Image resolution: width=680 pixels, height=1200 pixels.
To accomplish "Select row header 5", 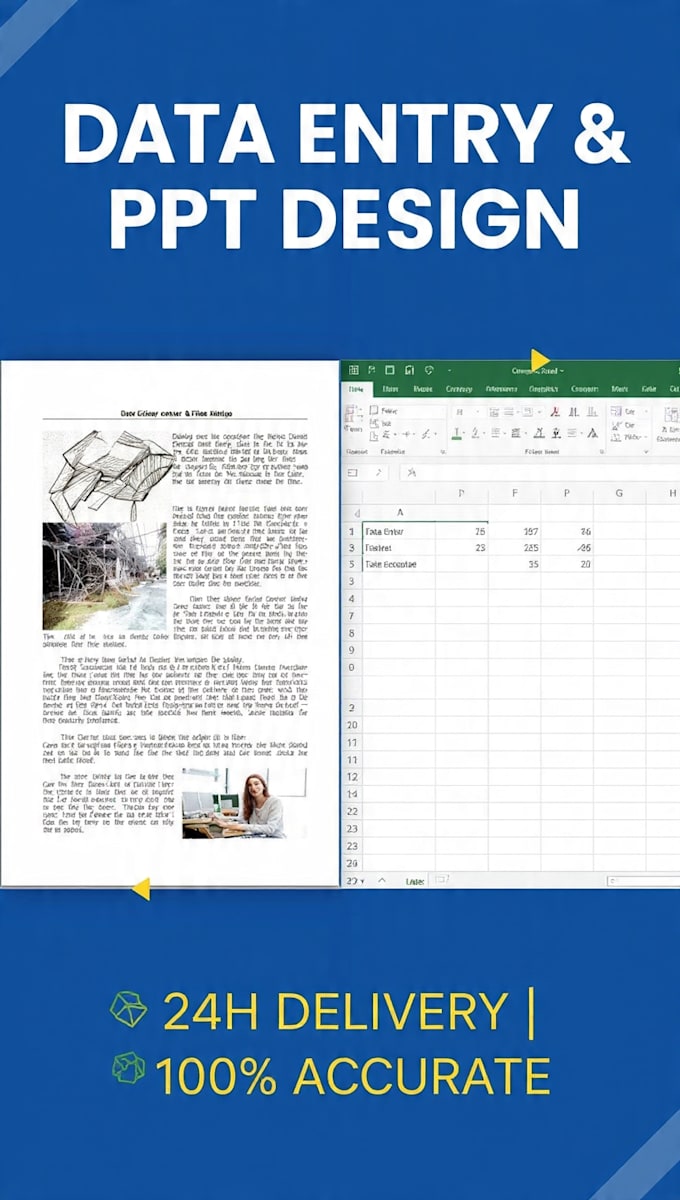I will (351, 564).
